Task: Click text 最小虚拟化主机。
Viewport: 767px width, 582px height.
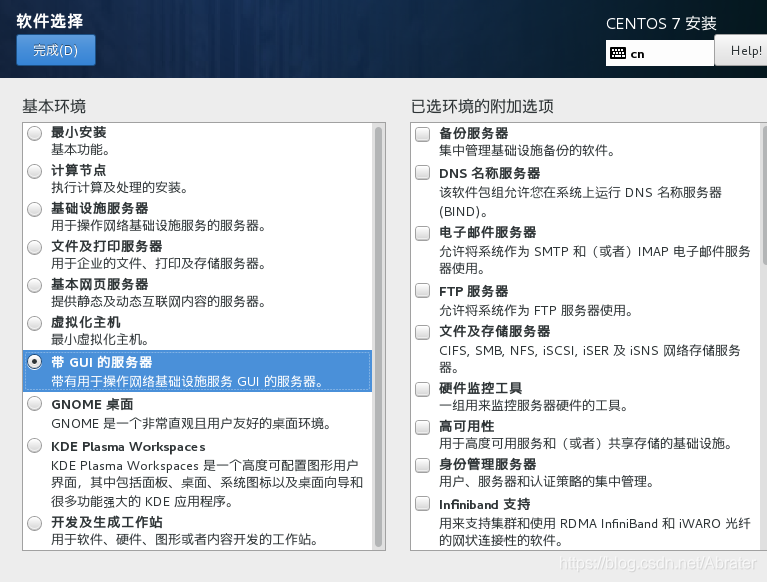Action: [100, 339]
